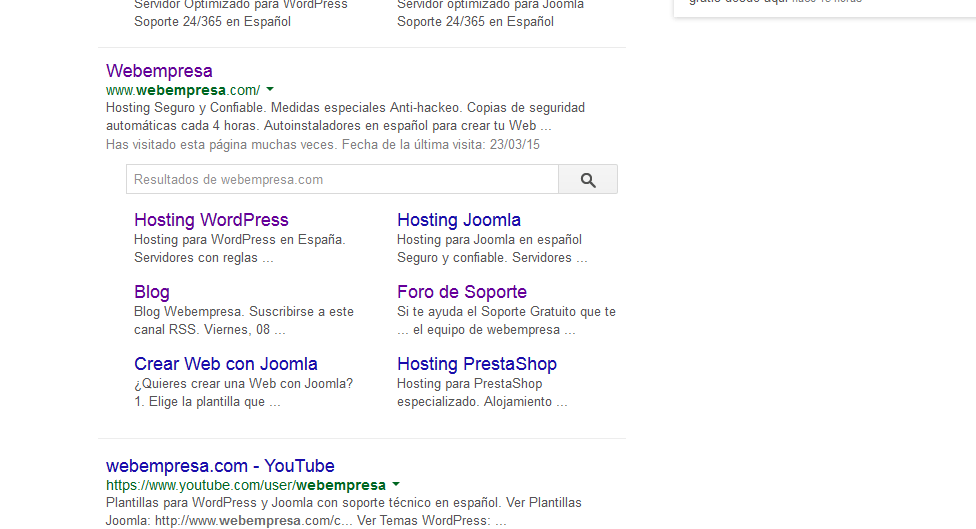The width and height of the screenshot is (976, 529).
Task: Expand dropdown arrow next to youtube.com/user/webempresa
Action: tap(396, 484)
